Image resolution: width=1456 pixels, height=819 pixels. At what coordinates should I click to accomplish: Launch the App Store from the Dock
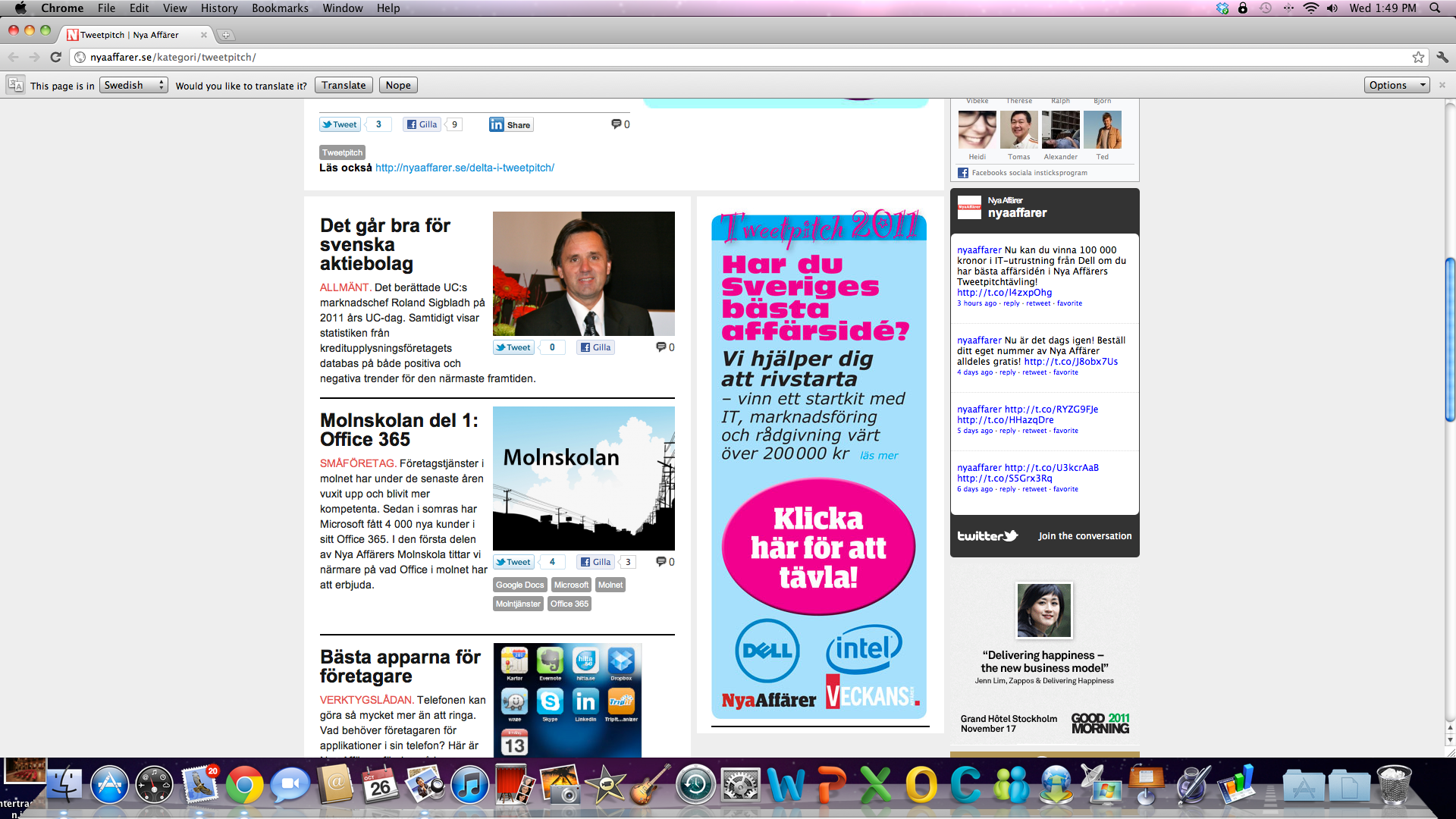point(110,785)
